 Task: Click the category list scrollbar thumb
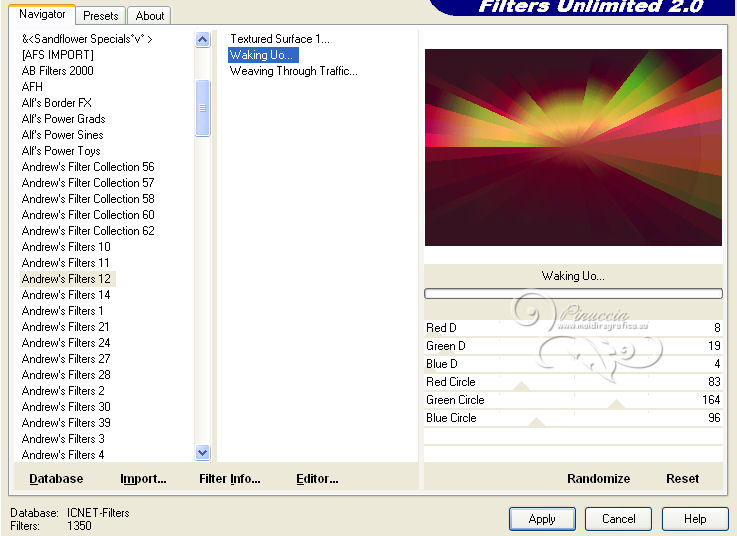pyautogui.click(x=203, y=108)
